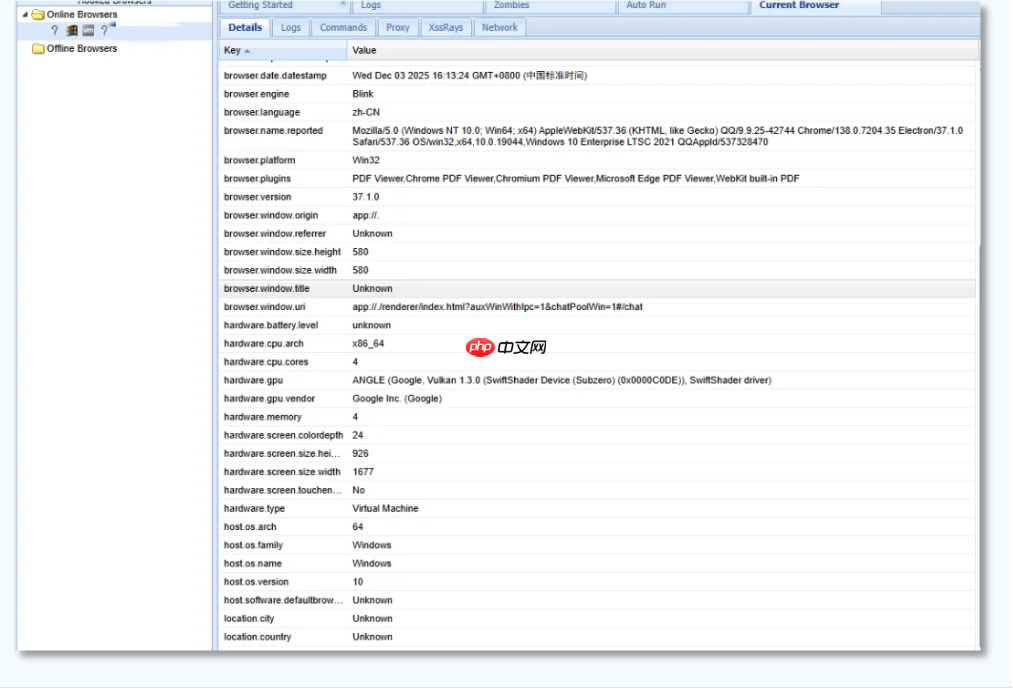Open the Proxy tab
Viewport: 1013px width, 695px height.
pyautogui.click(x=398, y=28)
